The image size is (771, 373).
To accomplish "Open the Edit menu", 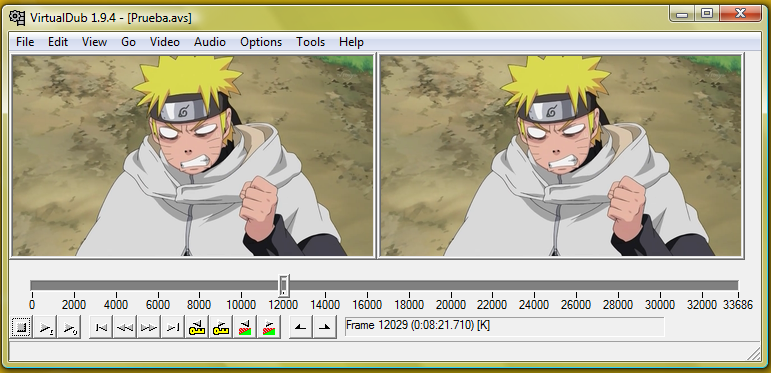I will tap(58, 42).
